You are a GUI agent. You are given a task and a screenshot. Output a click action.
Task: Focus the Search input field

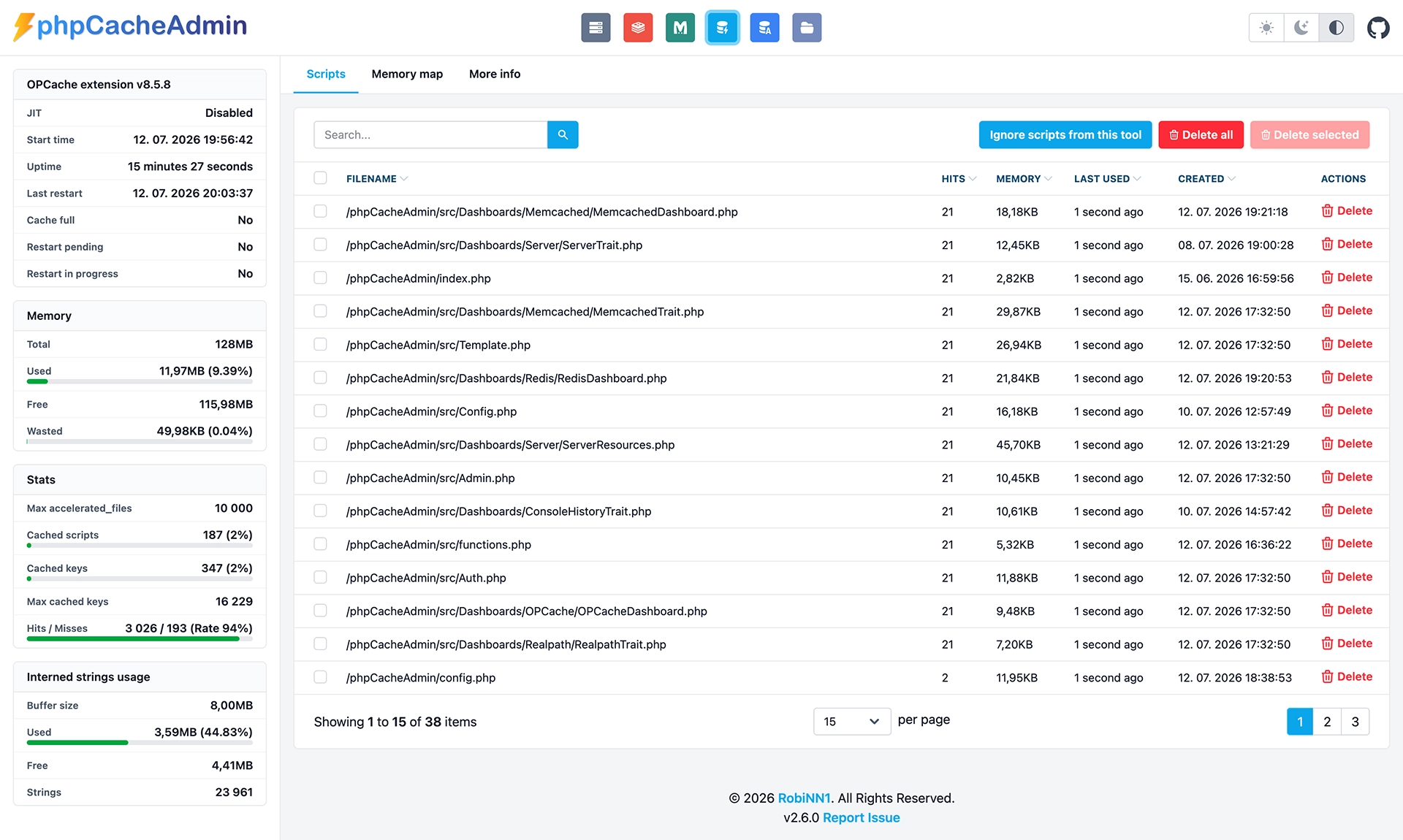[430, 134]
